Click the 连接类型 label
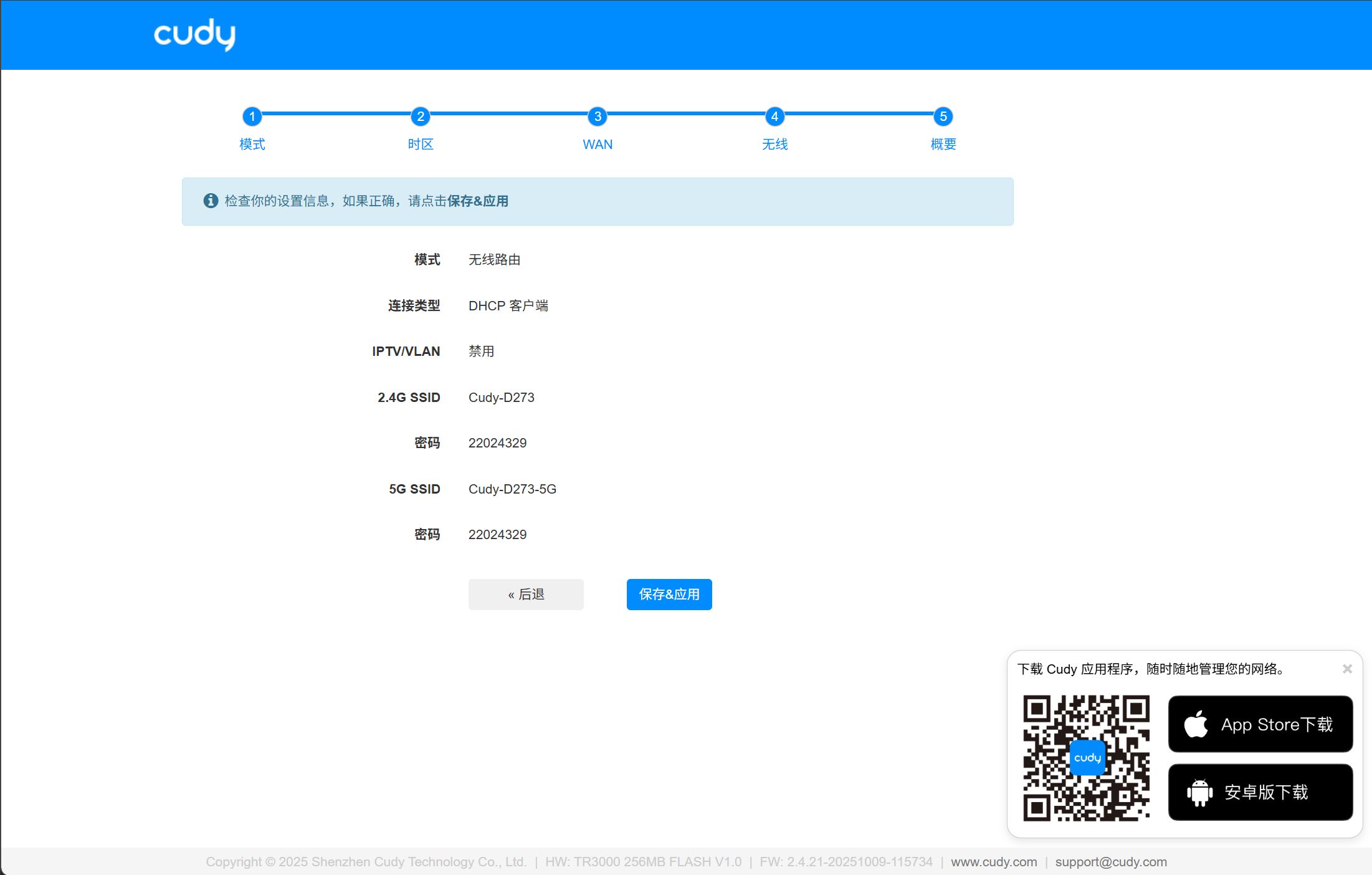 click(414, 306)
